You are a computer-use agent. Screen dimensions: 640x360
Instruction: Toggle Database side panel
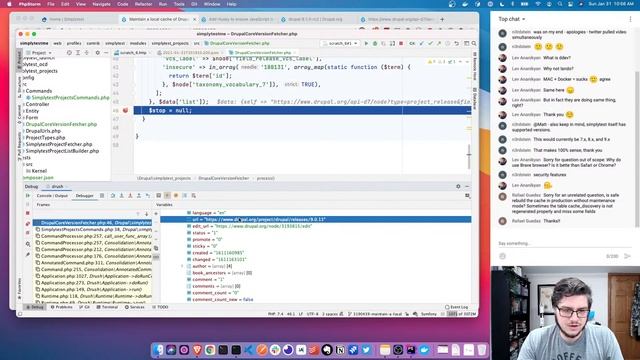tap(475, 98)
